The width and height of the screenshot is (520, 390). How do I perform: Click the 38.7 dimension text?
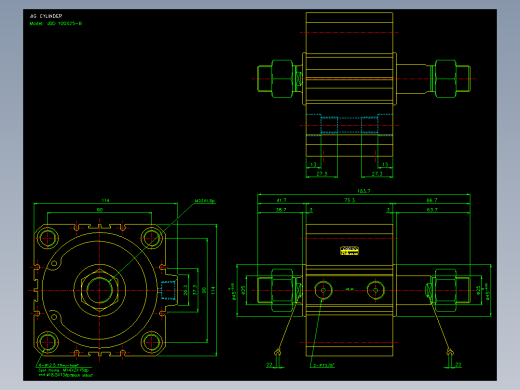pyautogui.click(x=281, y=210)
